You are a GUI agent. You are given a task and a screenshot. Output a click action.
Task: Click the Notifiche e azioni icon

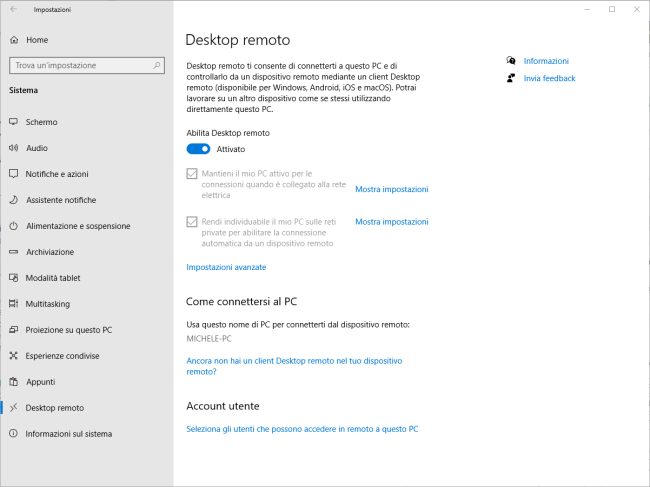14,174
